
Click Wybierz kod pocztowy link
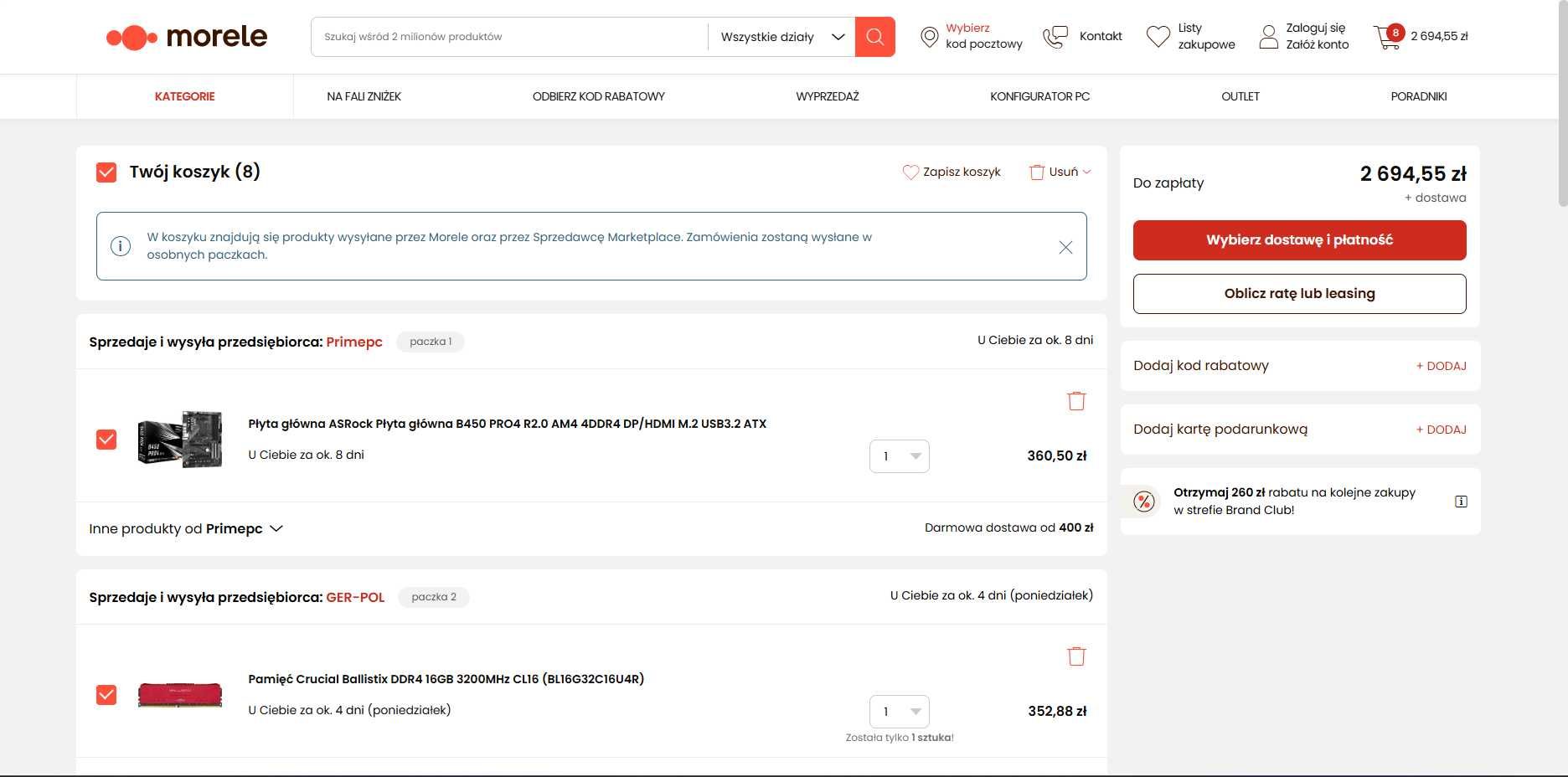point(983,36)
